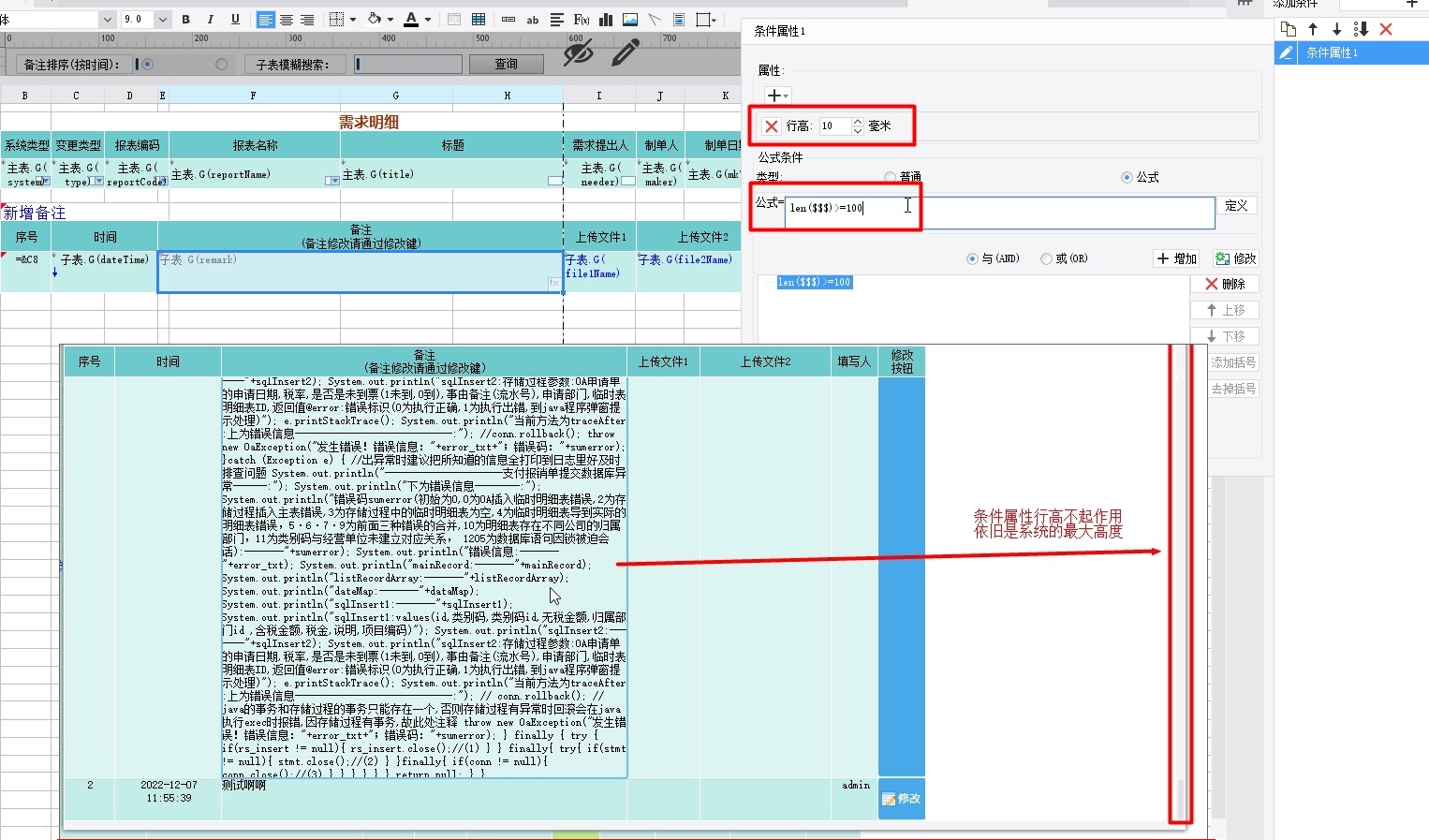Screen dimensions: 1429x840
Task: Align text center
Action: (x=287, y=19)
